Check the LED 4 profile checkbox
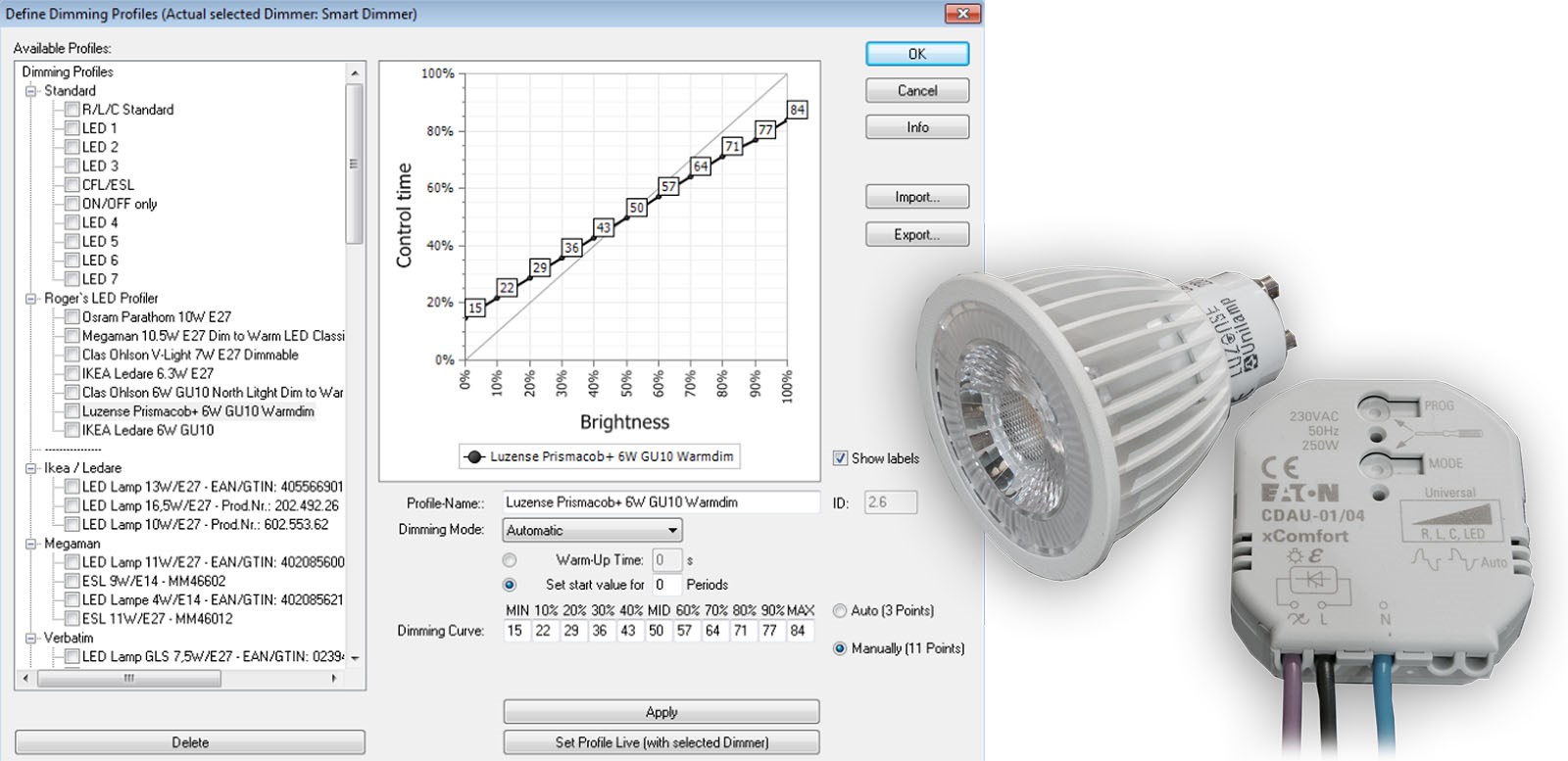Screen dimensions: 1568x761 click(x=72, y=222)
